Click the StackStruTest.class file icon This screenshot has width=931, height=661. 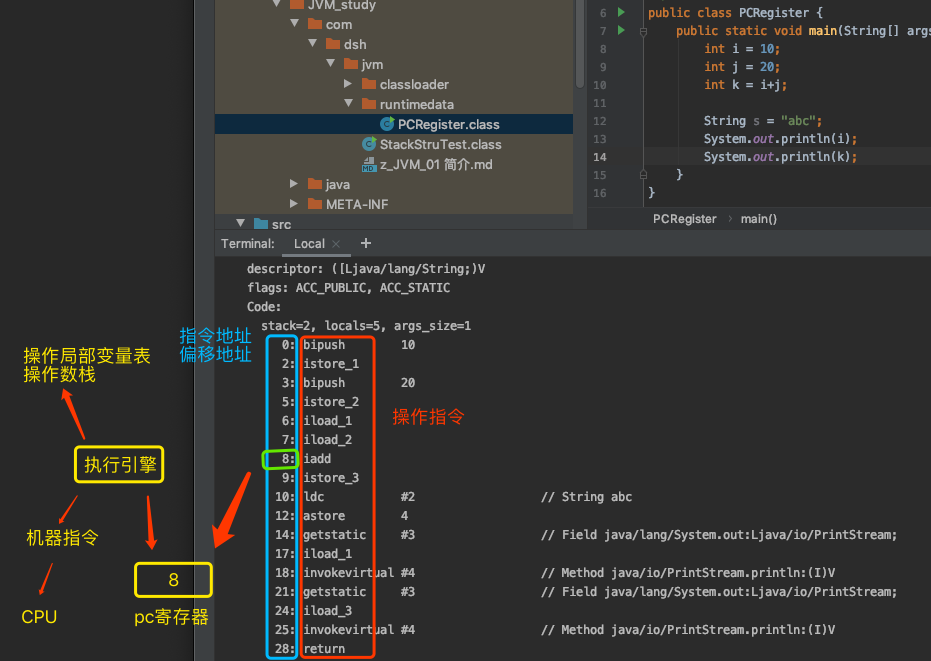[x=369, y=144]
